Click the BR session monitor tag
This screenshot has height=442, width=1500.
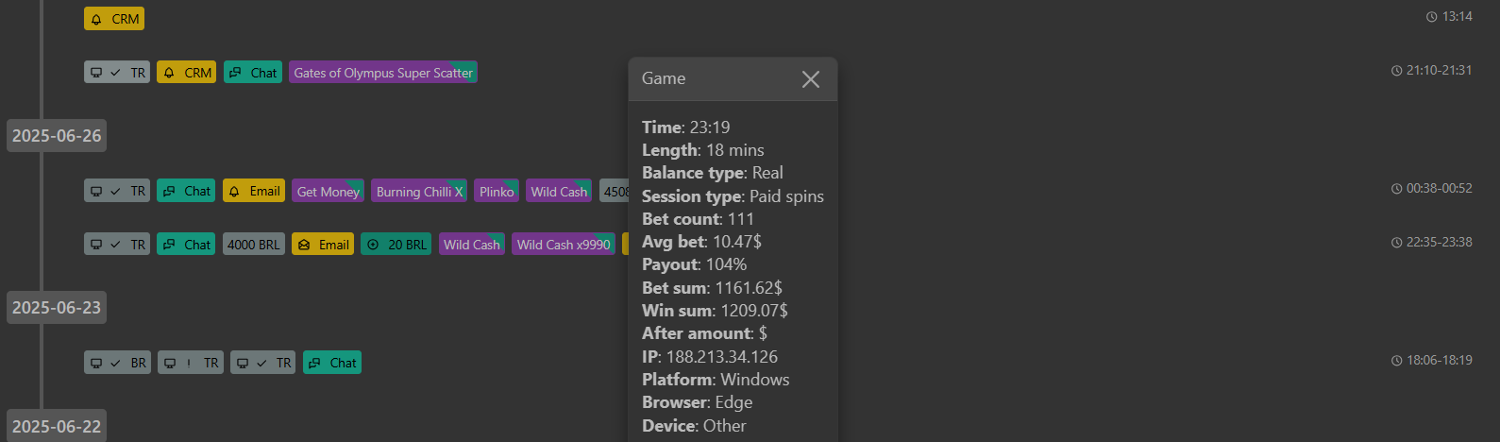point(117,363)
